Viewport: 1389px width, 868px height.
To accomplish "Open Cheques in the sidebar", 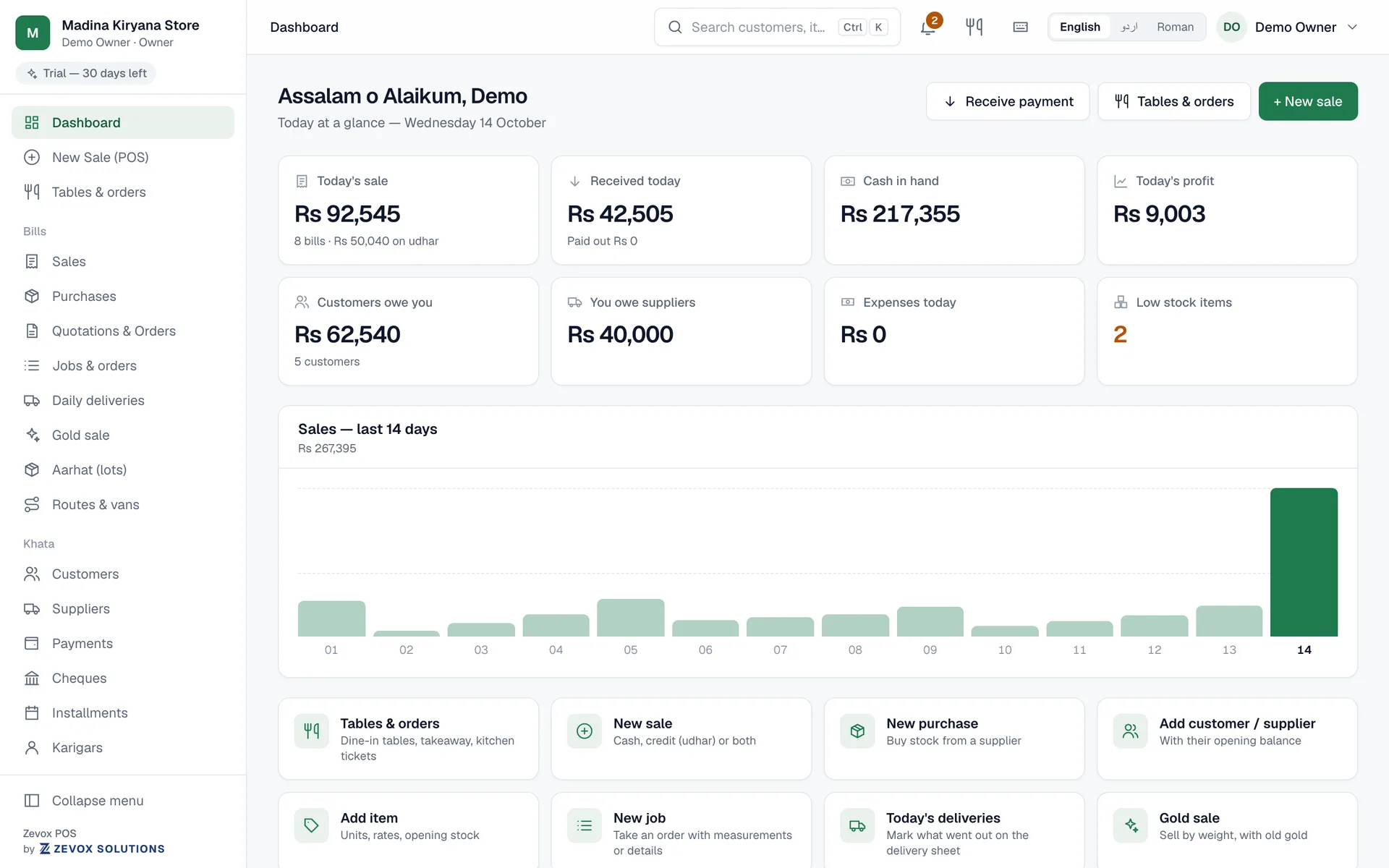I will (123, 678).
